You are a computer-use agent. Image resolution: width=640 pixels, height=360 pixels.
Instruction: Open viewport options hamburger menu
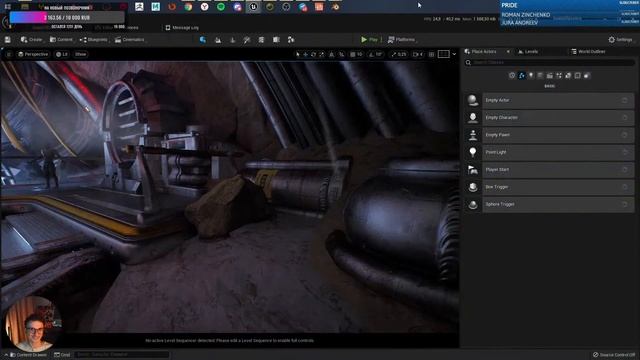tap(9, 54)
